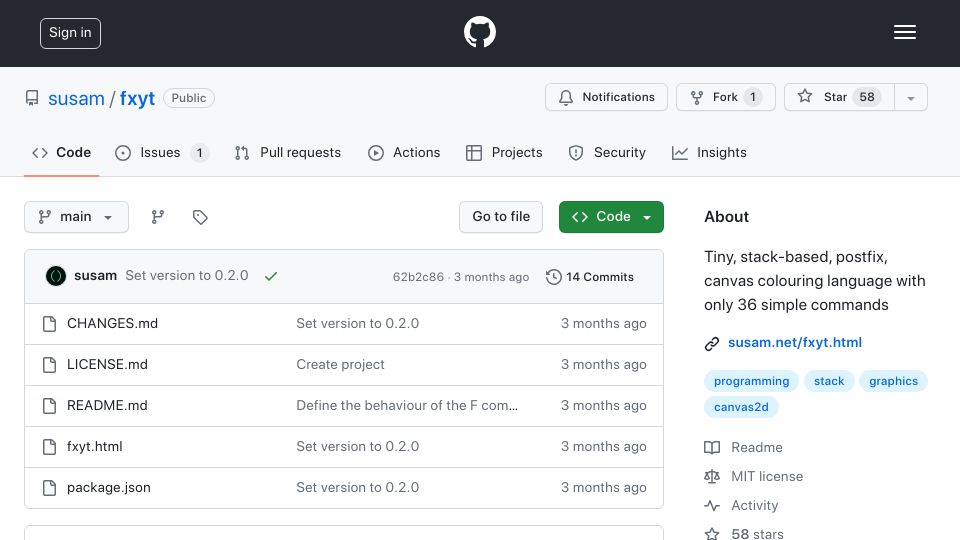Click file icon next to fxyt.html
The height and width of the screenshot is (540, 960).
(x=50, y=447)
